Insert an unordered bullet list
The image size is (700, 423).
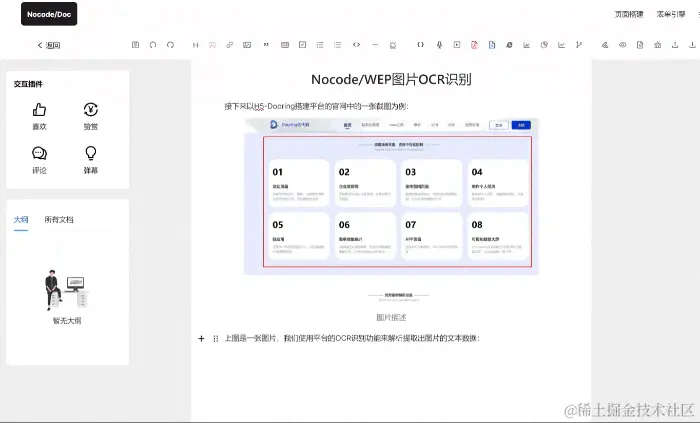tap(338, 45)
